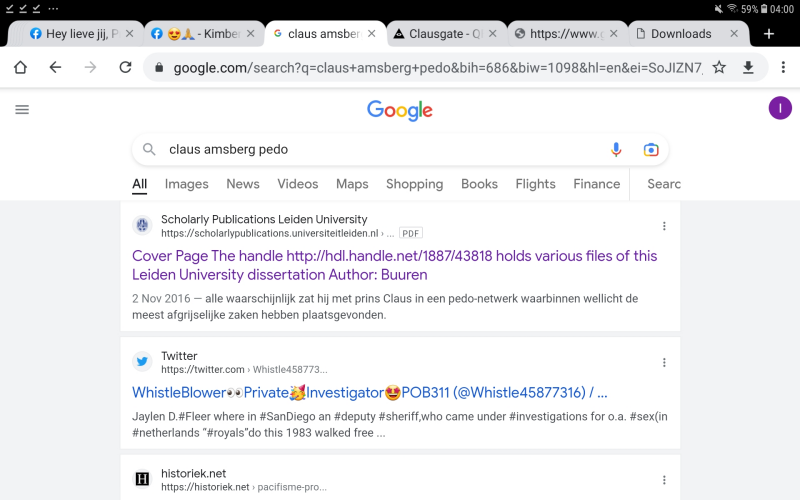Screen dimensions: 800x500
Task: Tap the 04:00 clock in status bar
Action: [782, 9]
